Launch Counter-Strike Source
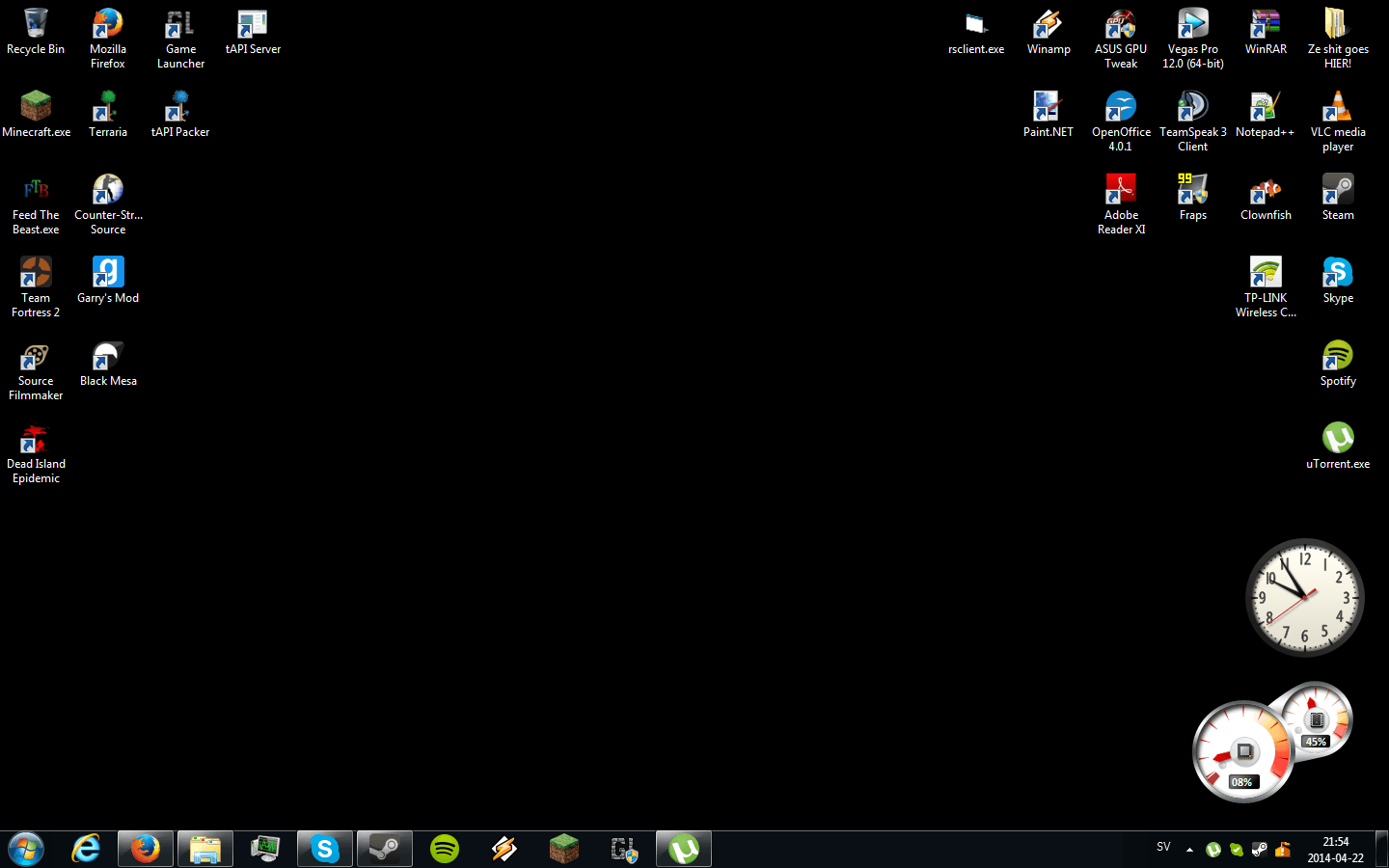Screen dimensions: 1389x868 (107, 189)
